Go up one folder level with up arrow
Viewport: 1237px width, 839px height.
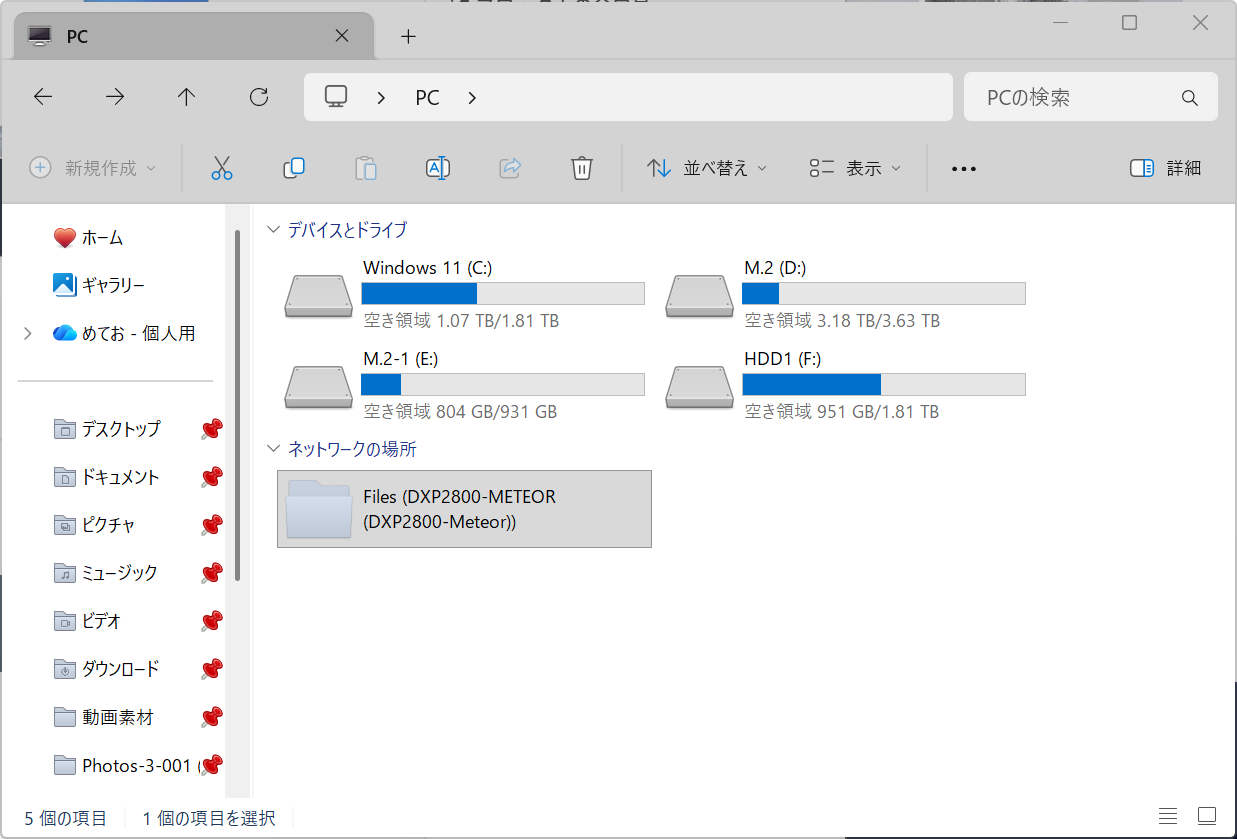coord(186,97)
